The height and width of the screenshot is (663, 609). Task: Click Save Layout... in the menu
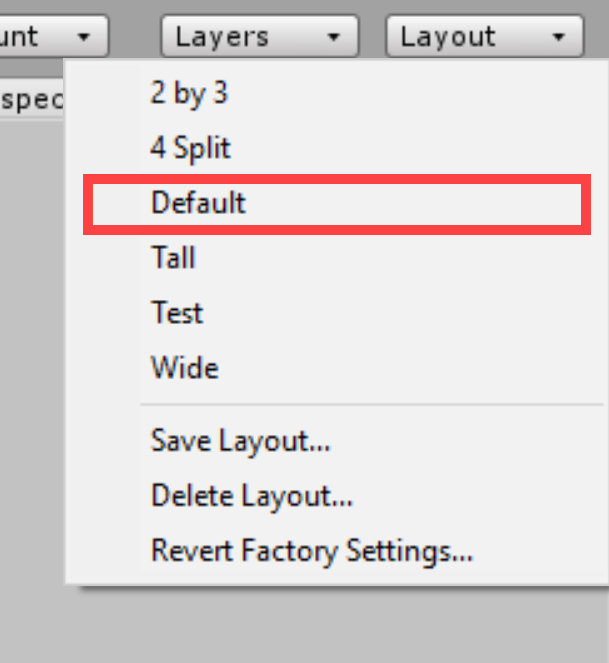click(x=241, y=440)
